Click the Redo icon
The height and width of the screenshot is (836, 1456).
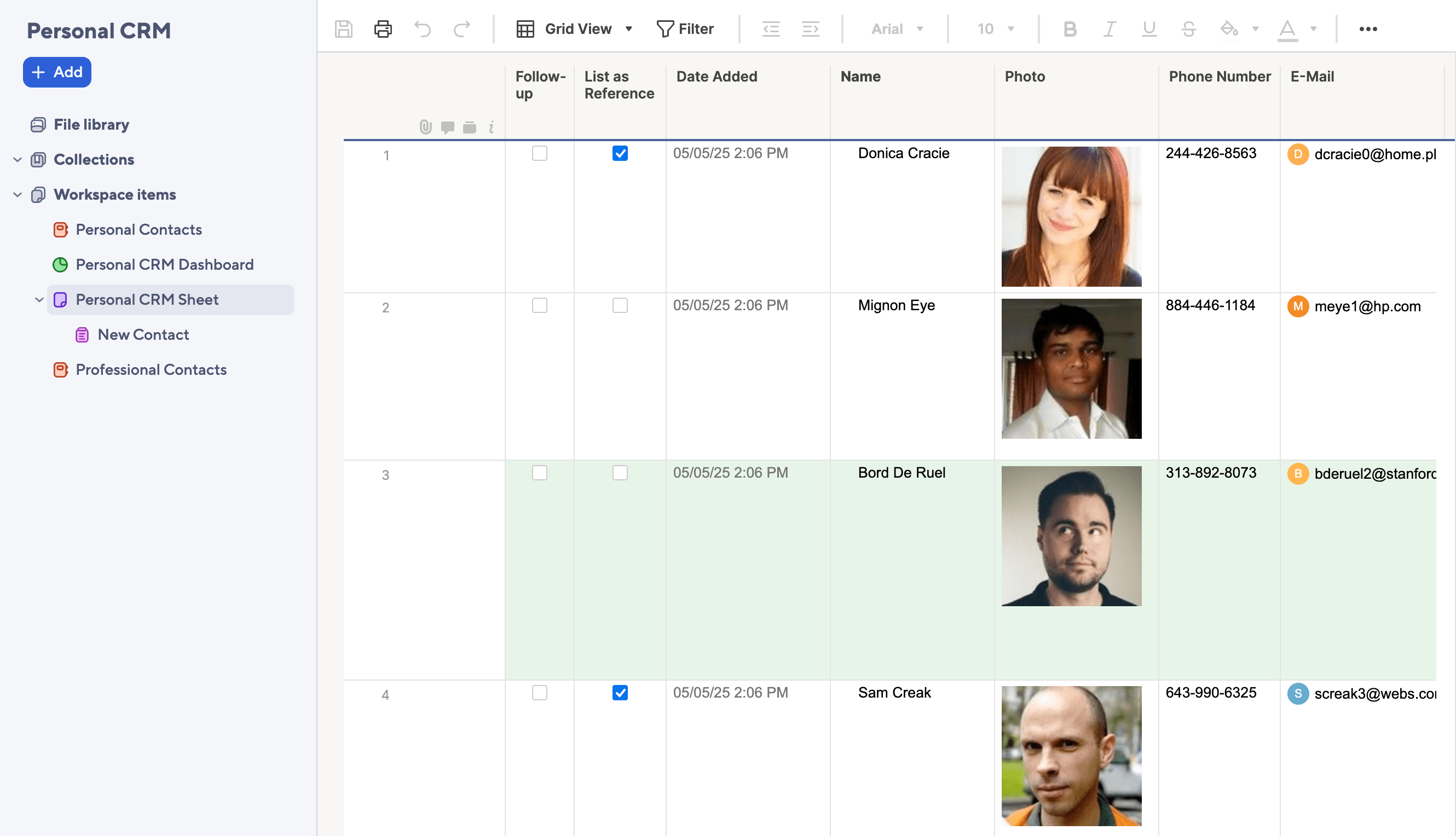(x=462, y=28)
